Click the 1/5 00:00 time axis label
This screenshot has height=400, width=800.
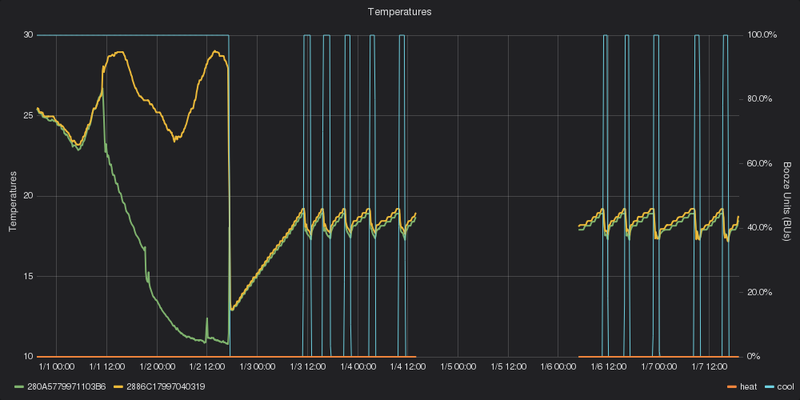pos(458,366)
